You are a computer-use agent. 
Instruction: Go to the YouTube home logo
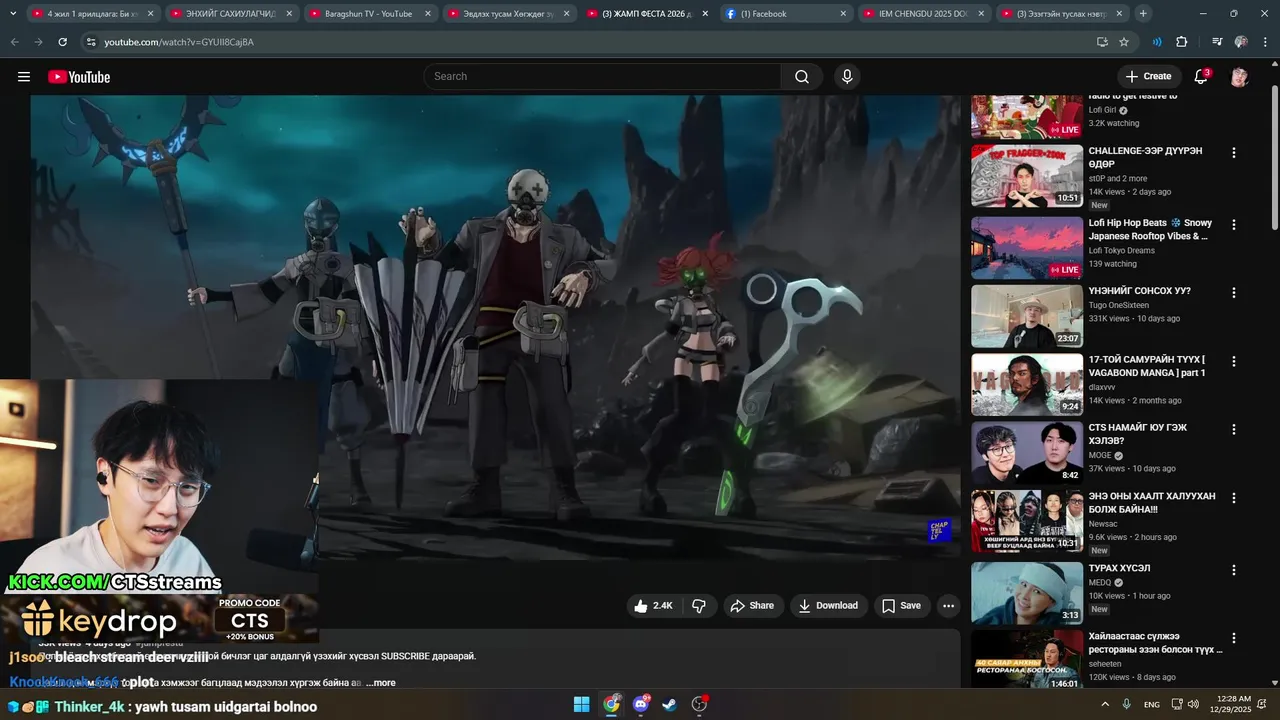(79, 77)
